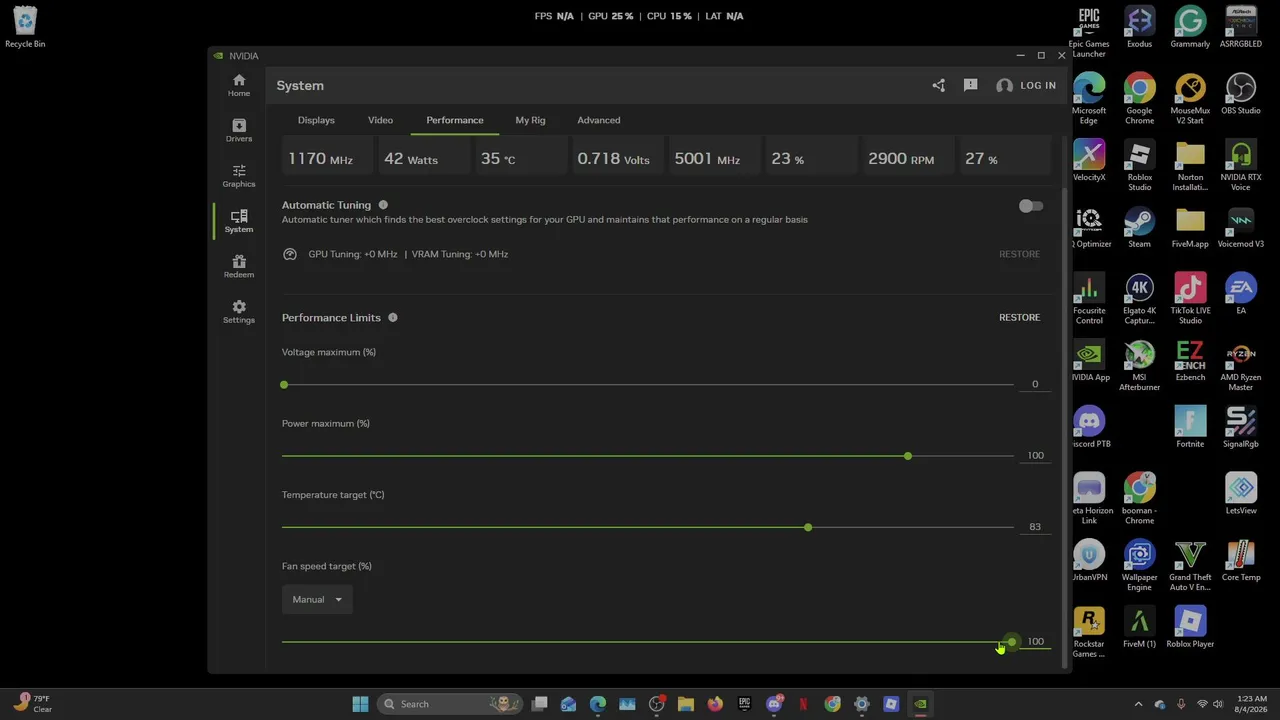
Task: Click the Performance Limits info icon
Action: (x=393, y=317)
